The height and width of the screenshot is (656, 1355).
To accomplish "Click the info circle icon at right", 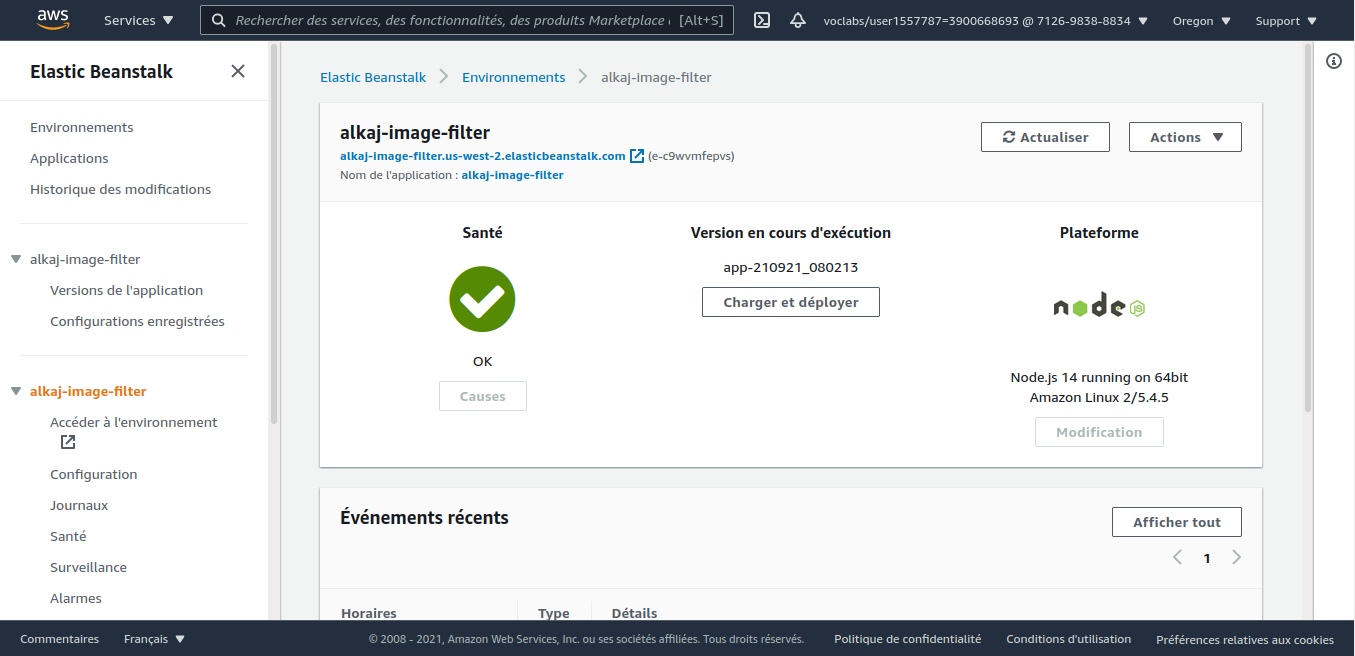I will pyautogui.click(x=1334, y=61).
